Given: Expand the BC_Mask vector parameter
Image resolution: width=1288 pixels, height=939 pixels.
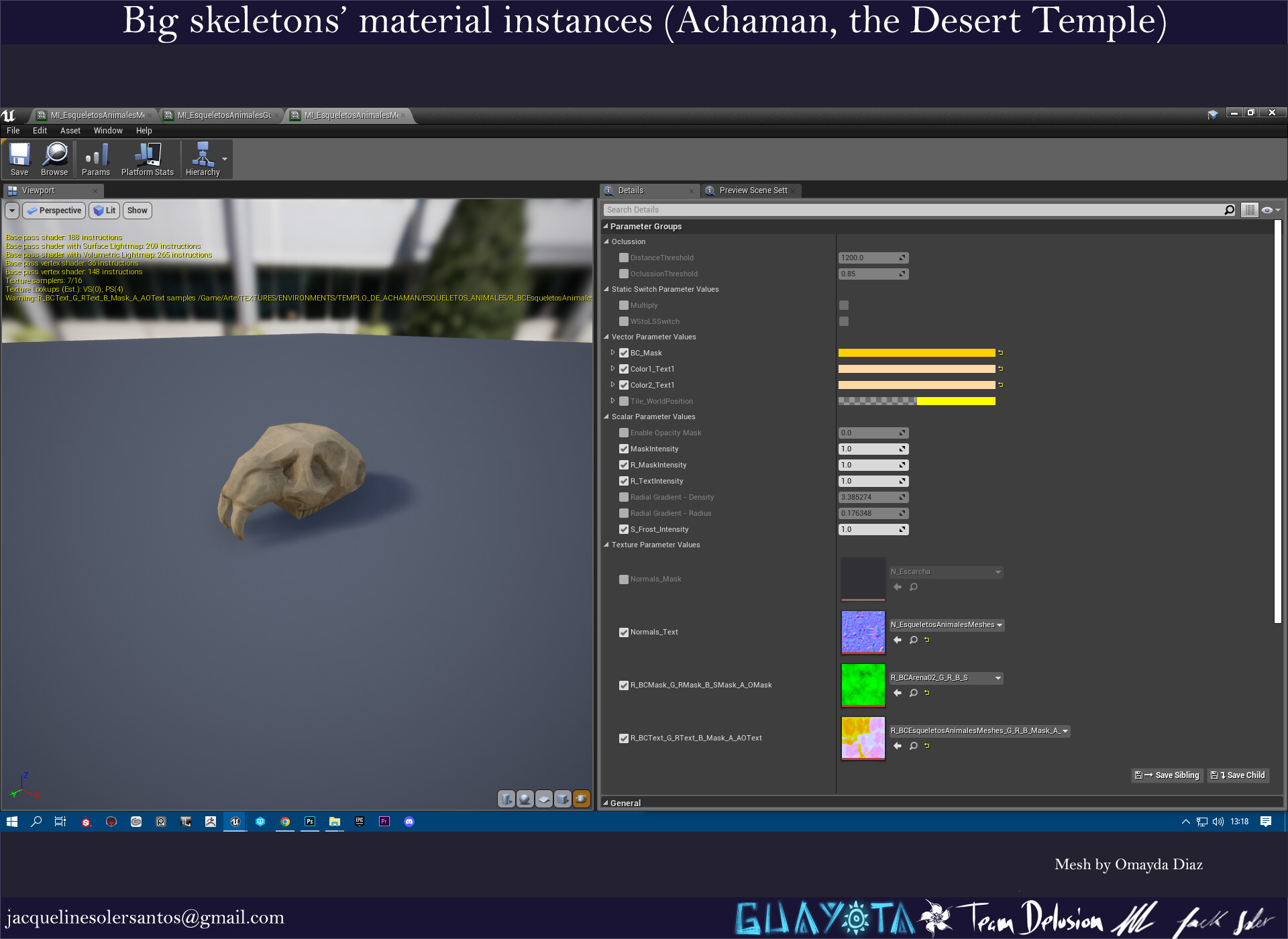Looking at the screenshot, I should pos(612,353).
